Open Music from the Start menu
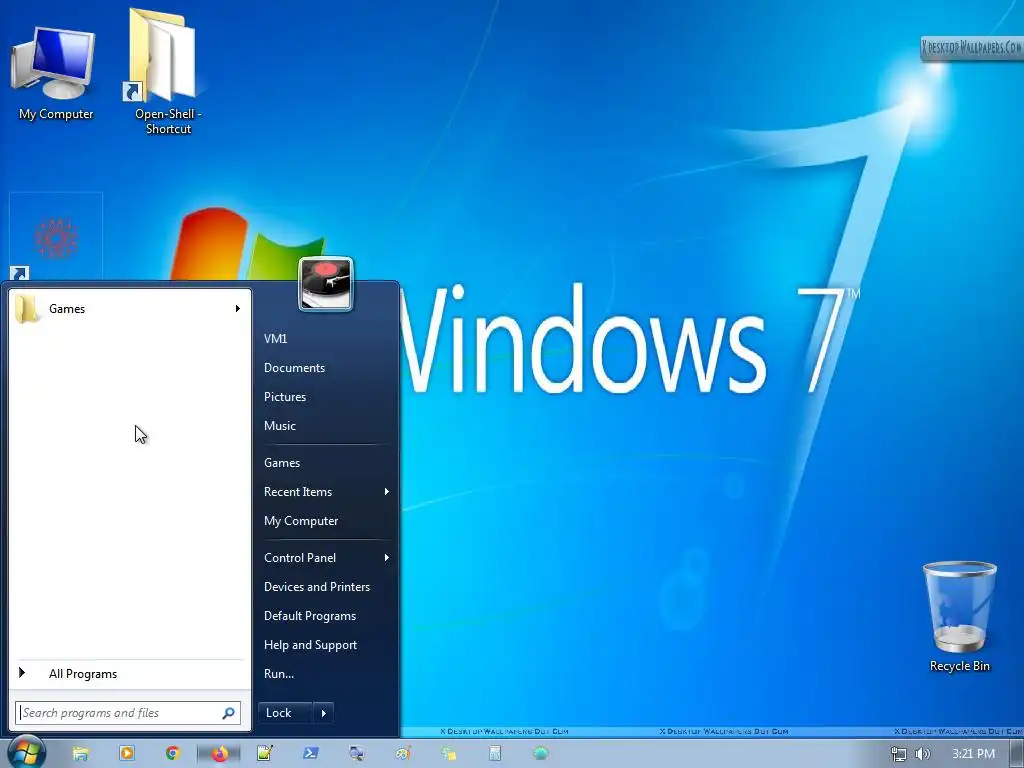This screenshot has width=1024, height=768. 280,426
